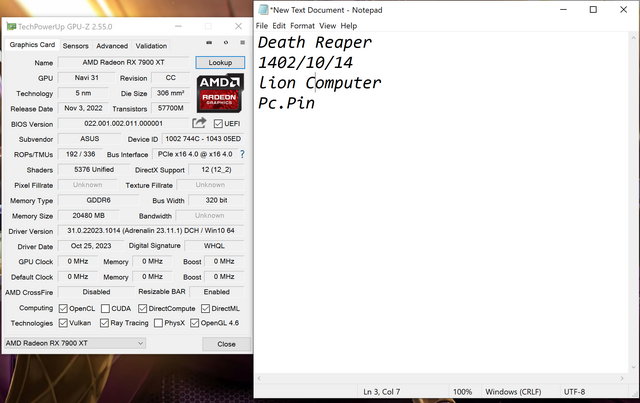Click the GPU-Z screenshot camera icon

[208, 43]
